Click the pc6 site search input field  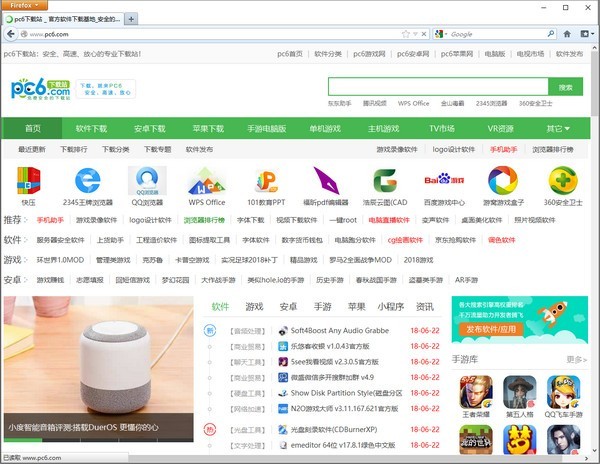(438, 87)
